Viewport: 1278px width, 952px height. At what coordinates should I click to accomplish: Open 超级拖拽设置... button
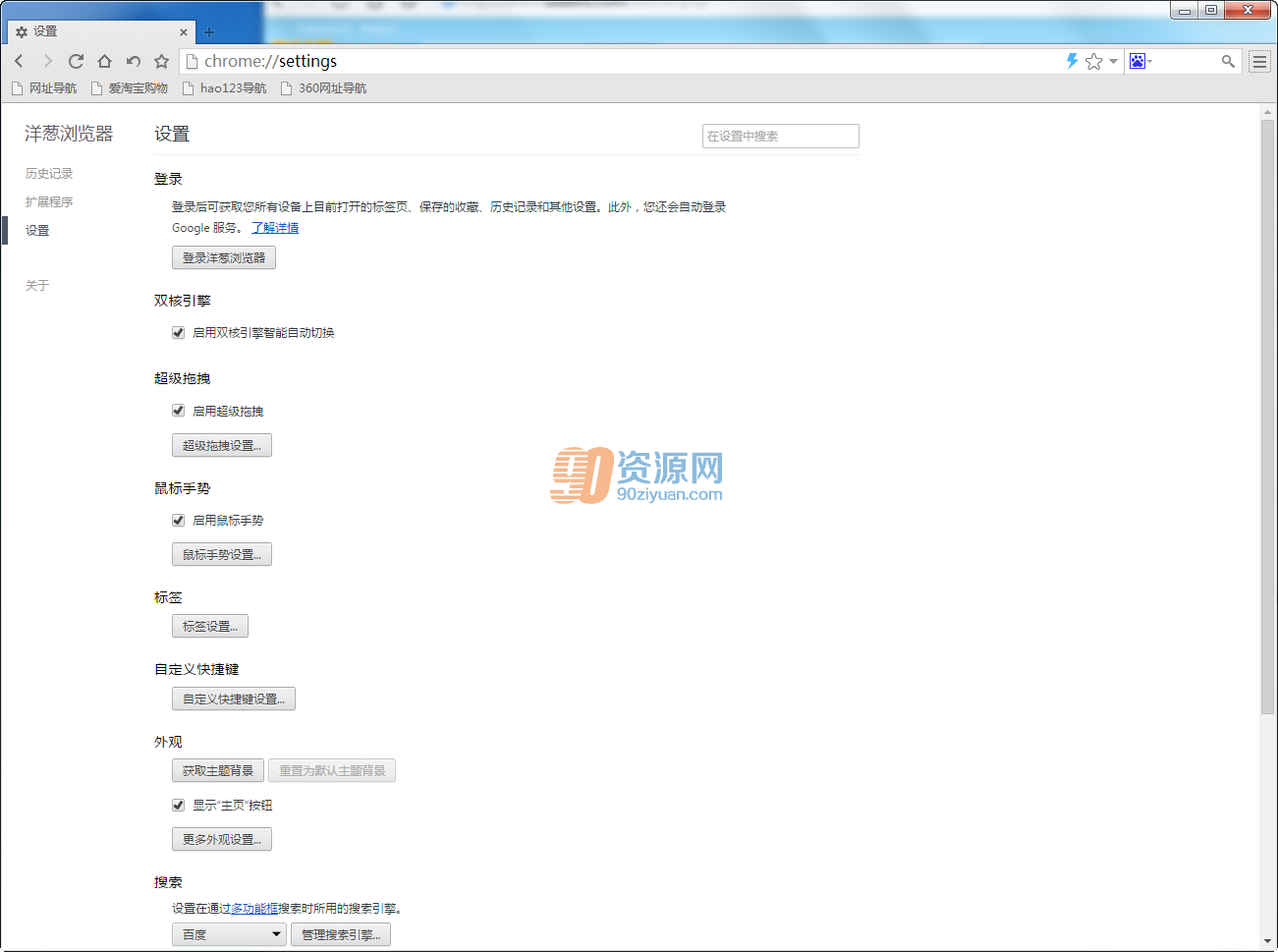(x=222, y=445)
